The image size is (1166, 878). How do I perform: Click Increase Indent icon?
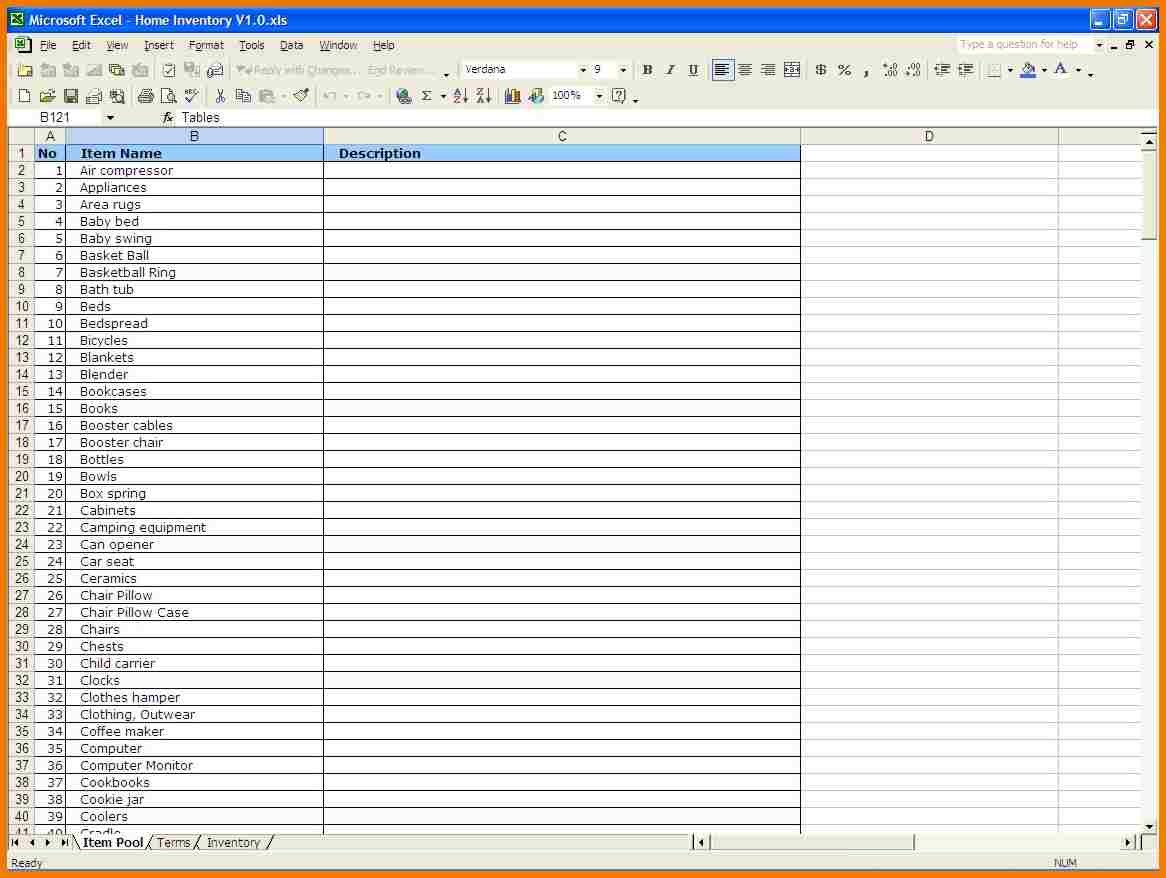click(x=965, y=70)
